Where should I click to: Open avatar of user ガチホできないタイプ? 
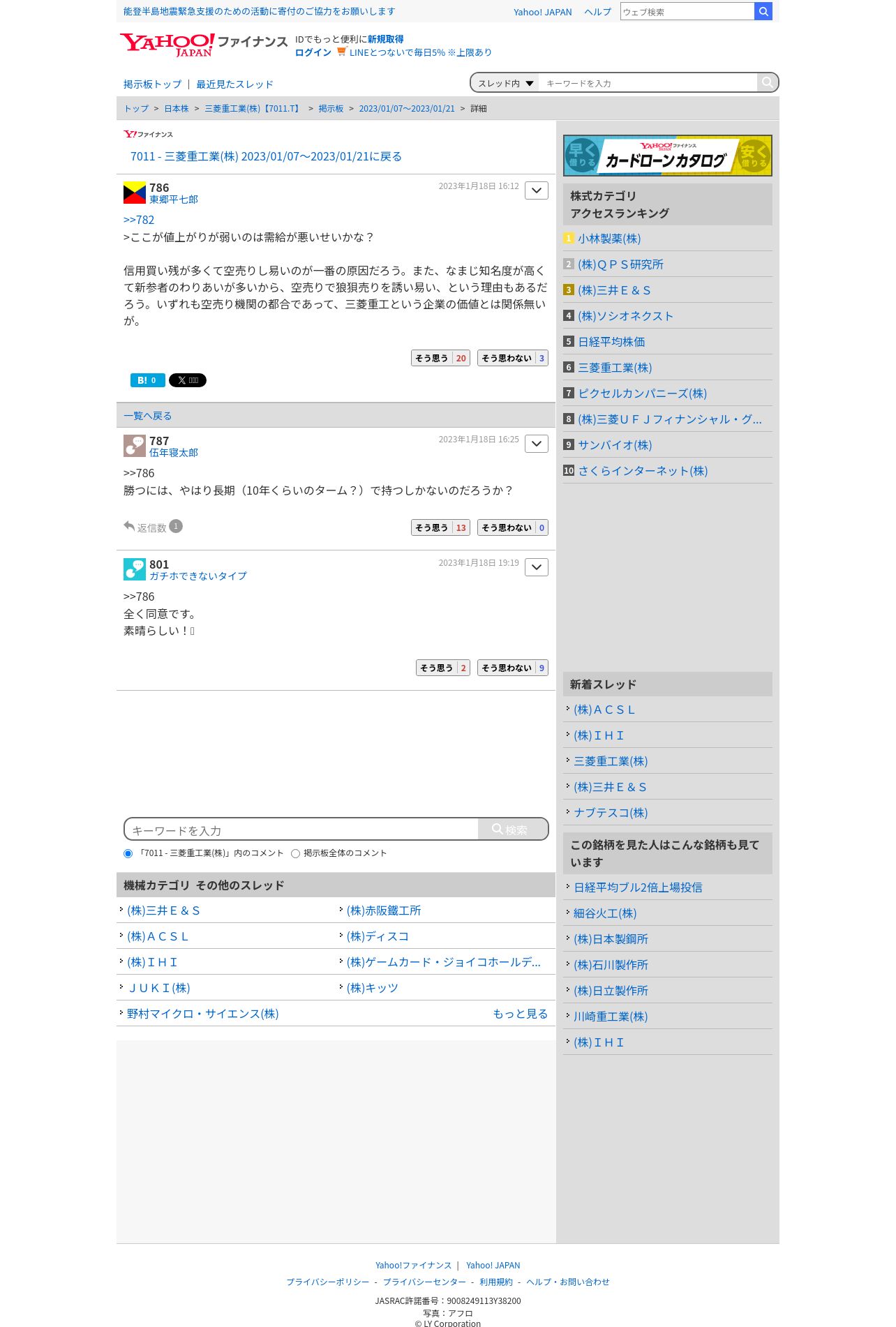pyautogui.click(x=135, y=569)
